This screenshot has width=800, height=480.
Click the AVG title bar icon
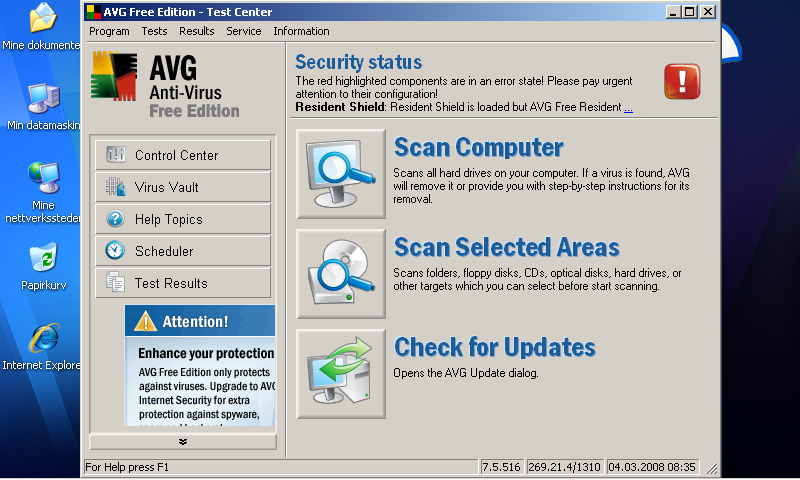[x=93, y=12]
